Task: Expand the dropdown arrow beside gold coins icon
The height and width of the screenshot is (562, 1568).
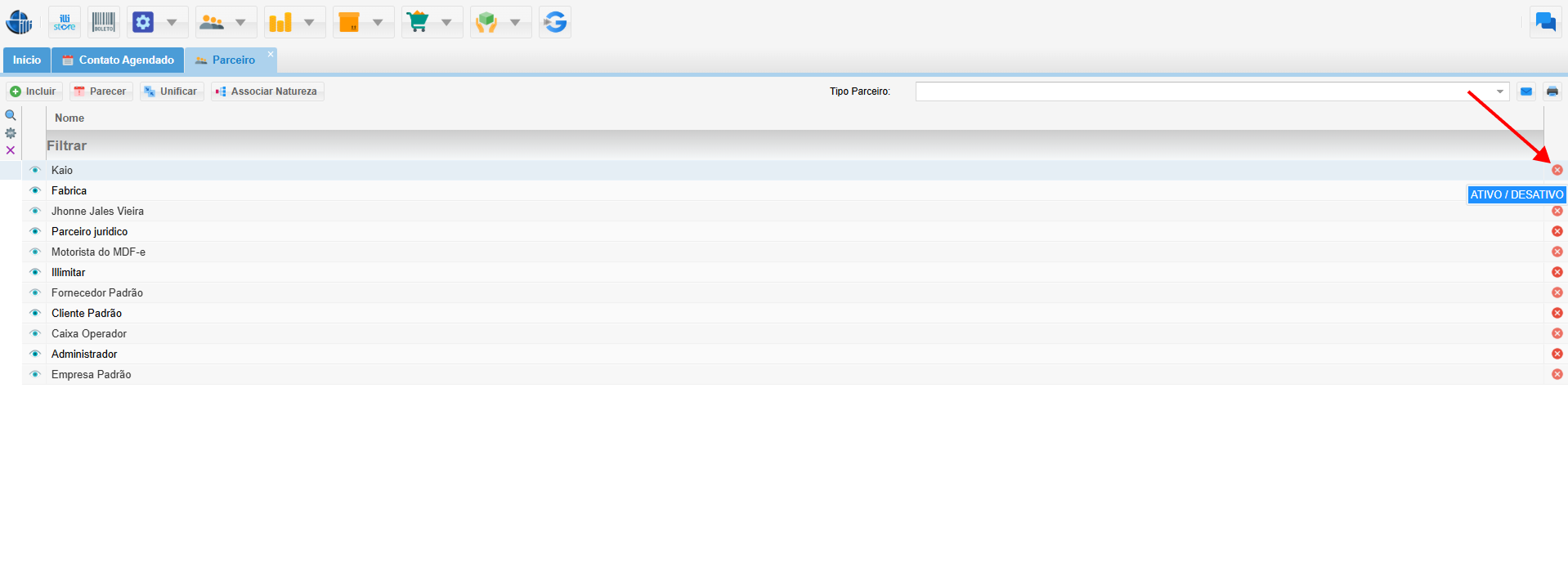Action: pos(309,22)
